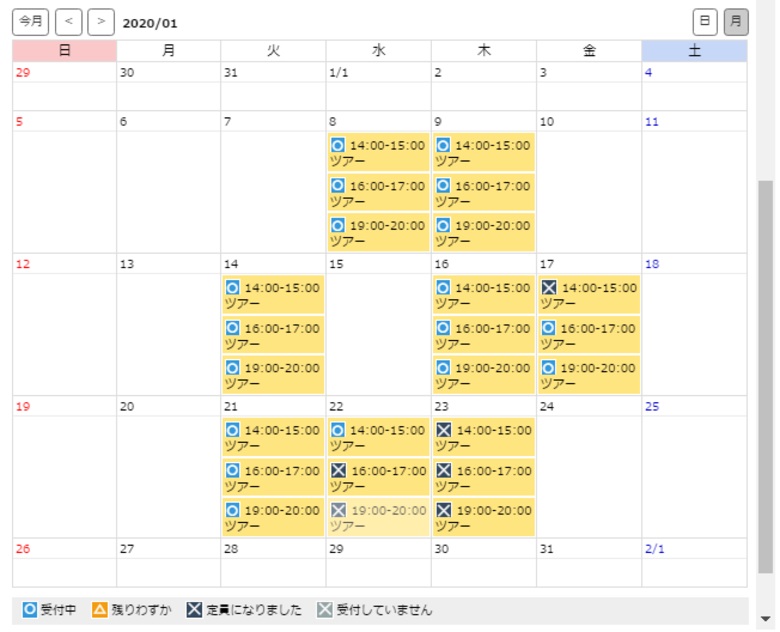Click the full icon on Jan 17 14:00 tour

click(x=549, y=288)
